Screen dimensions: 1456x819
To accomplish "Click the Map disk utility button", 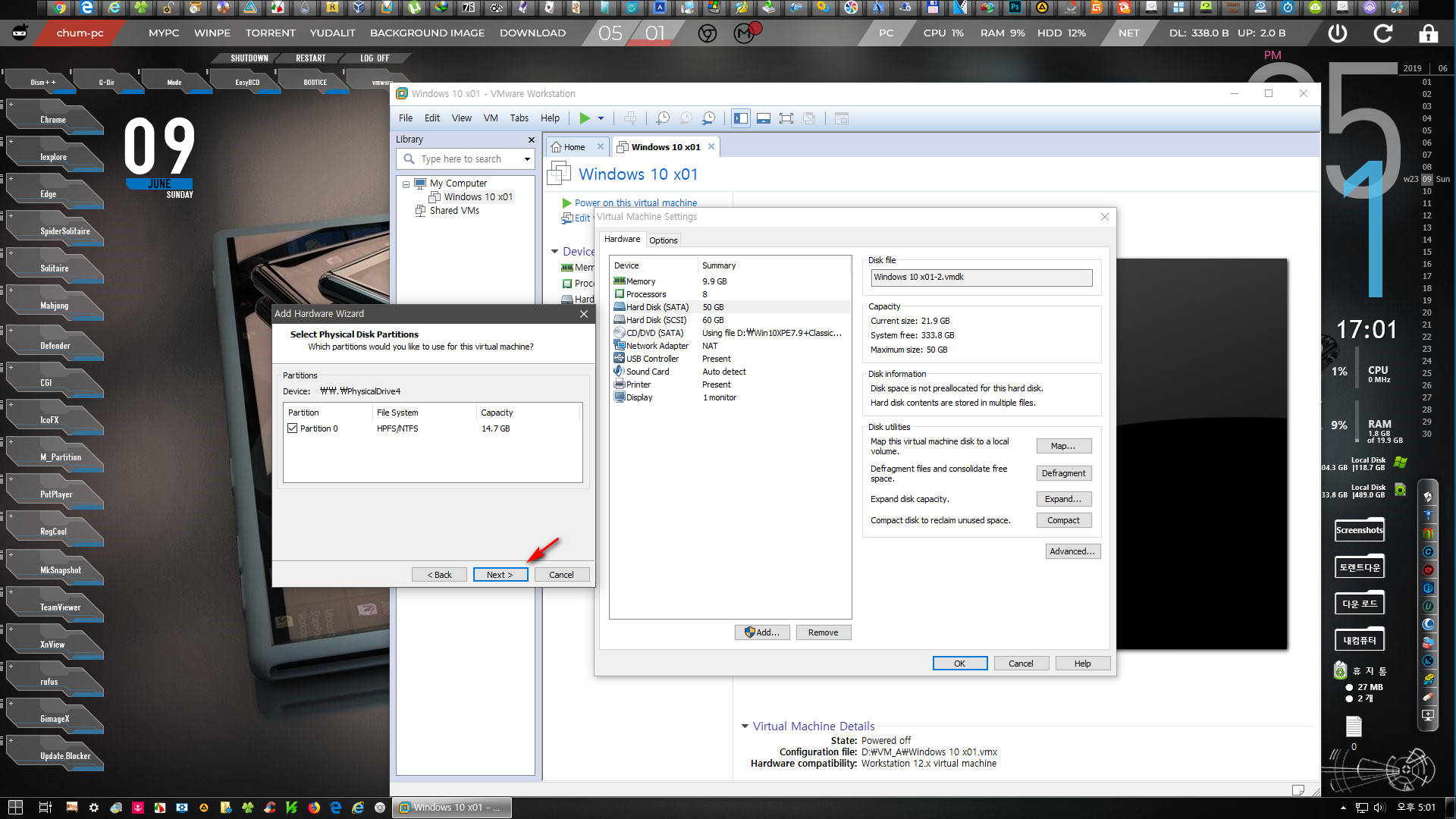I will [1062, 445].
